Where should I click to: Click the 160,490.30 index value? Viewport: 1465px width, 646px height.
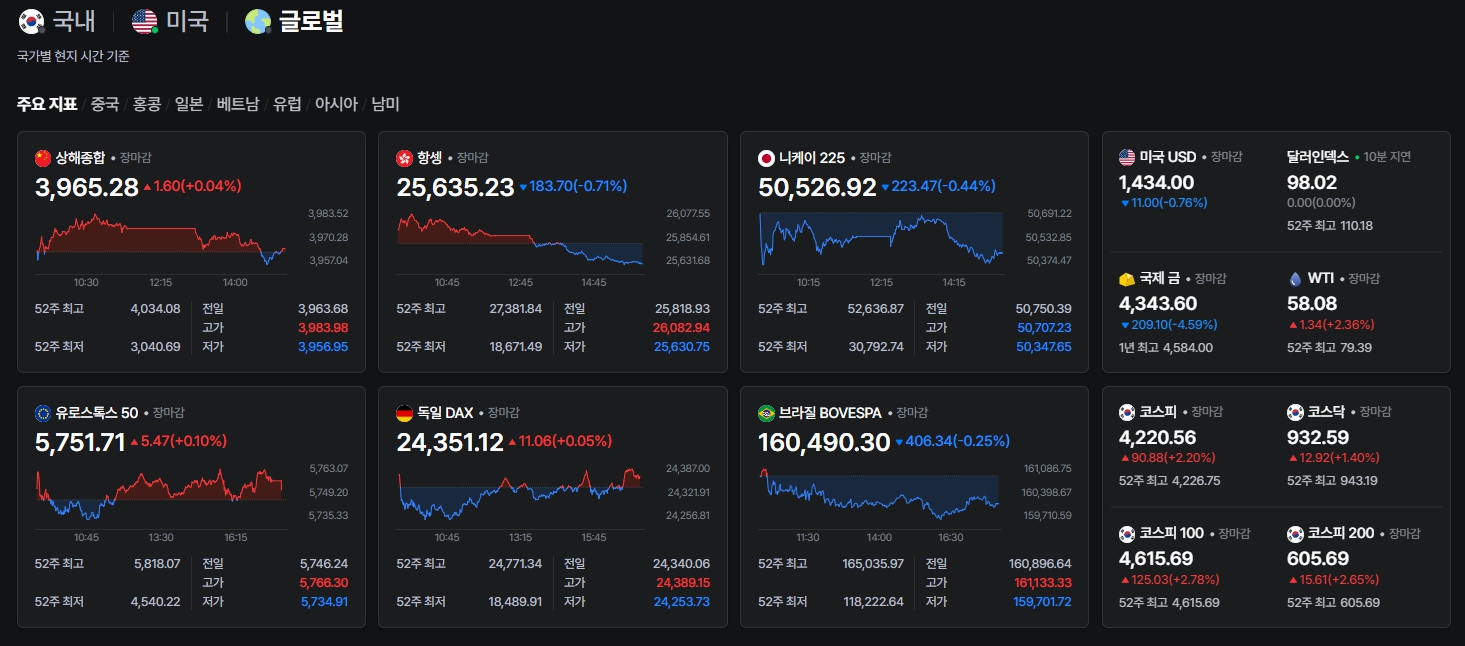tap(825, 442)
